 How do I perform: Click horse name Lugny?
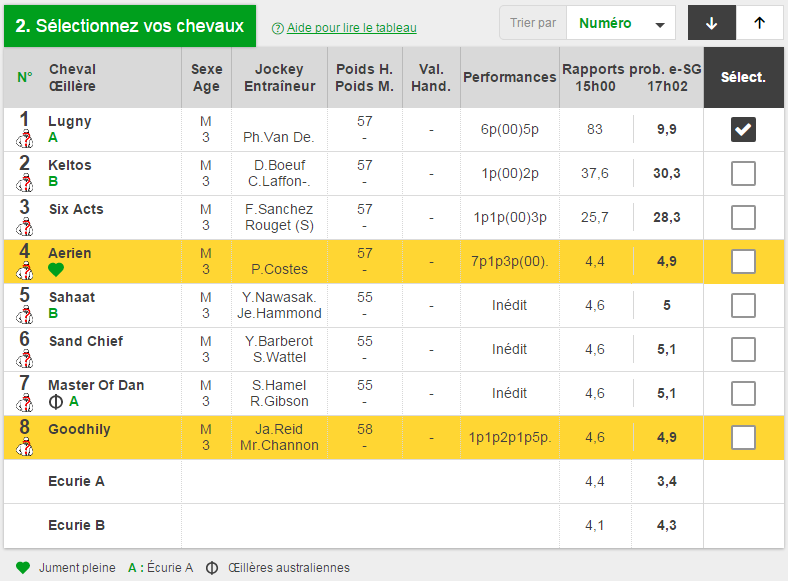(x=70, y=122)
